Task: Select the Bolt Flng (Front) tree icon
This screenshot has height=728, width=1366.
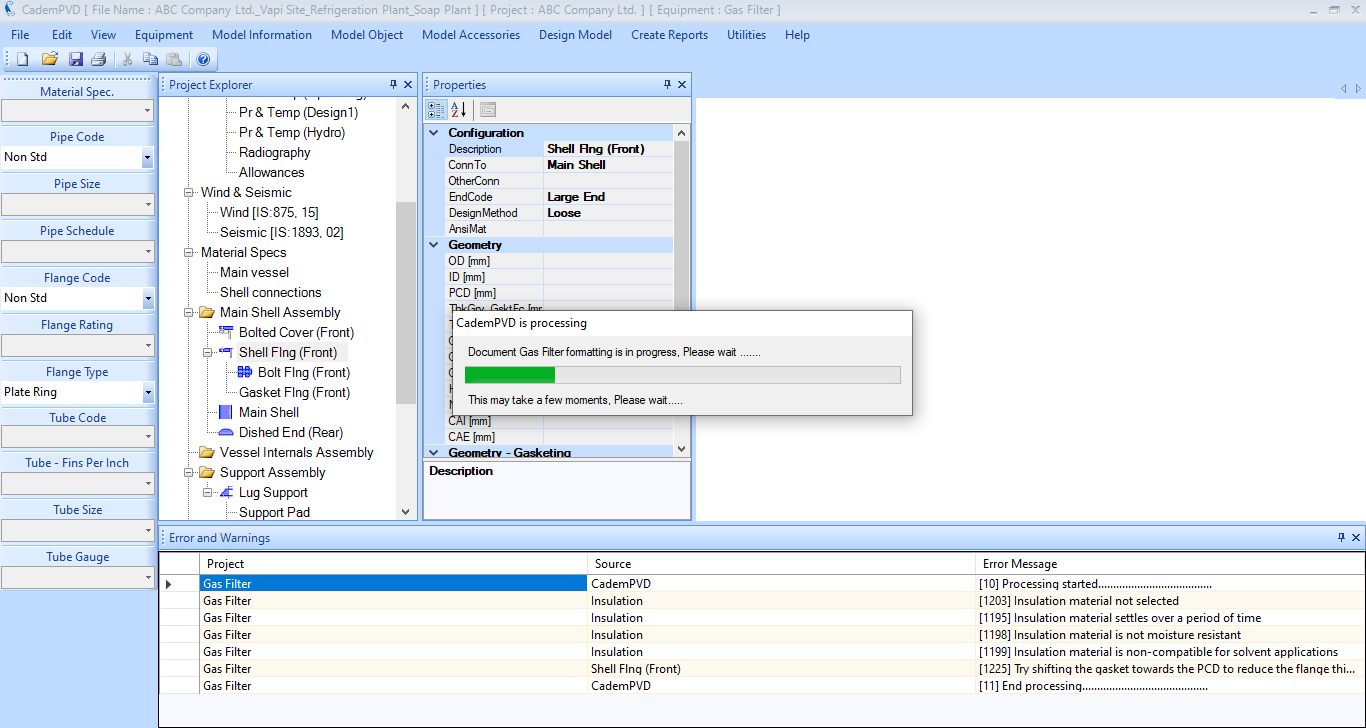Action: [x=245, y=372]
